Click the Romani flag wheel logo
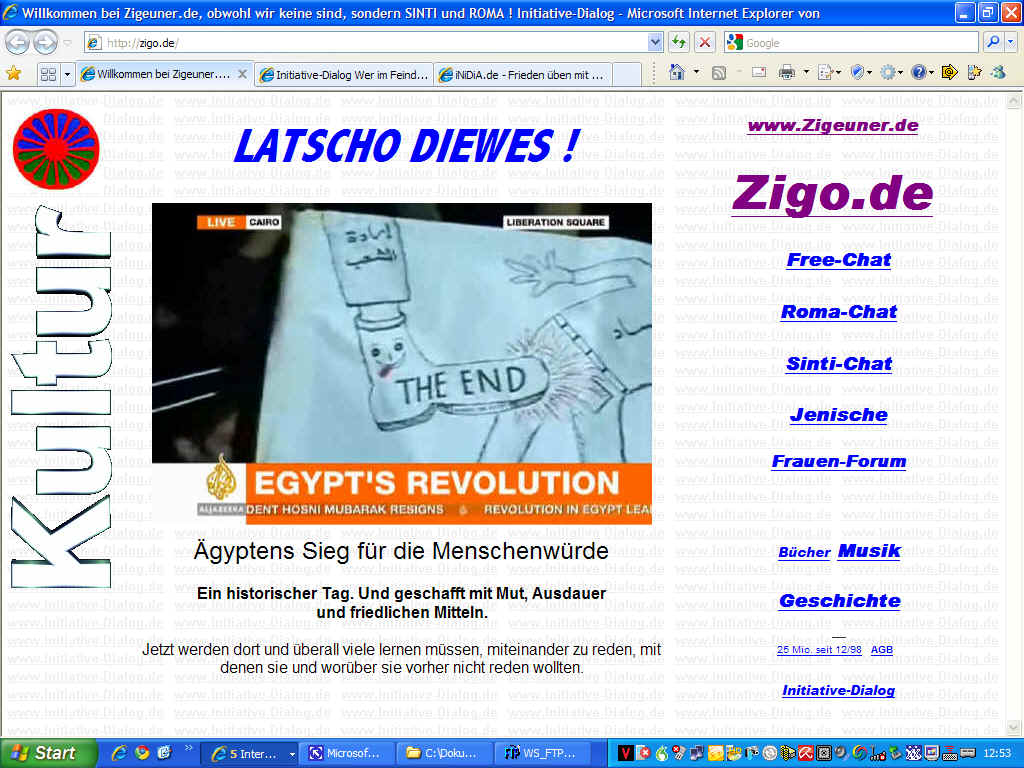 (x=56, y=149)
